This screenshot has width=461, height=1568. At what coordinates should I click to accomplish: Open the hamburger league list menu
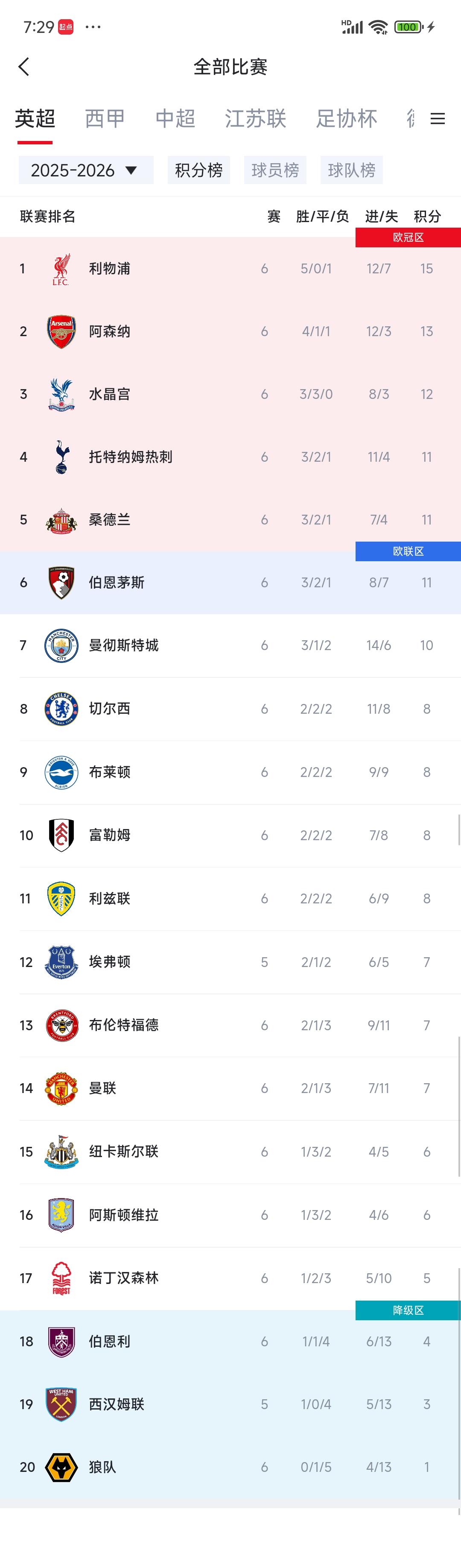coord(438,119)
